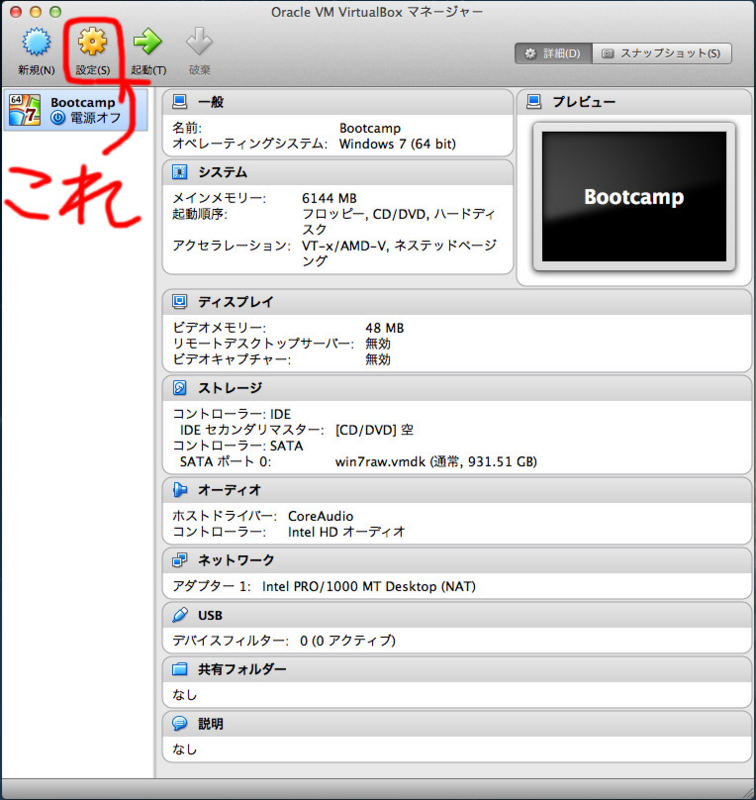Click the プレビュー header title

click(584, 102)
